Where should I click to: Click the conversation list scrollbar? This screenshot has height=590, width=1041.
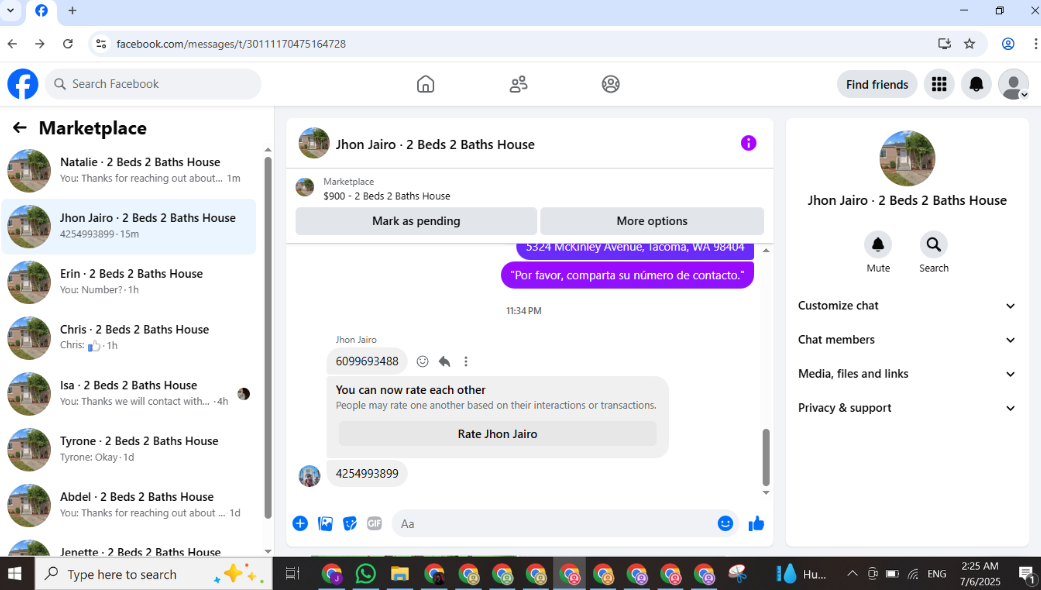268,337
